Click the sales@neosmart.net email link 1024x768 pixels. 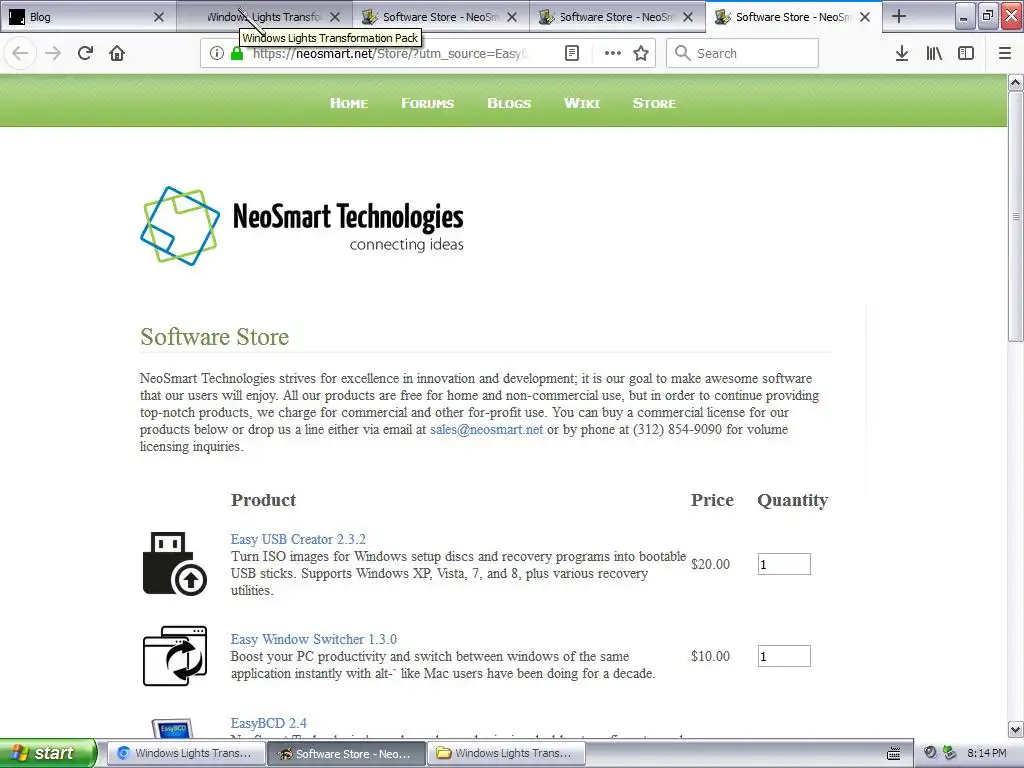pos(487,430)
